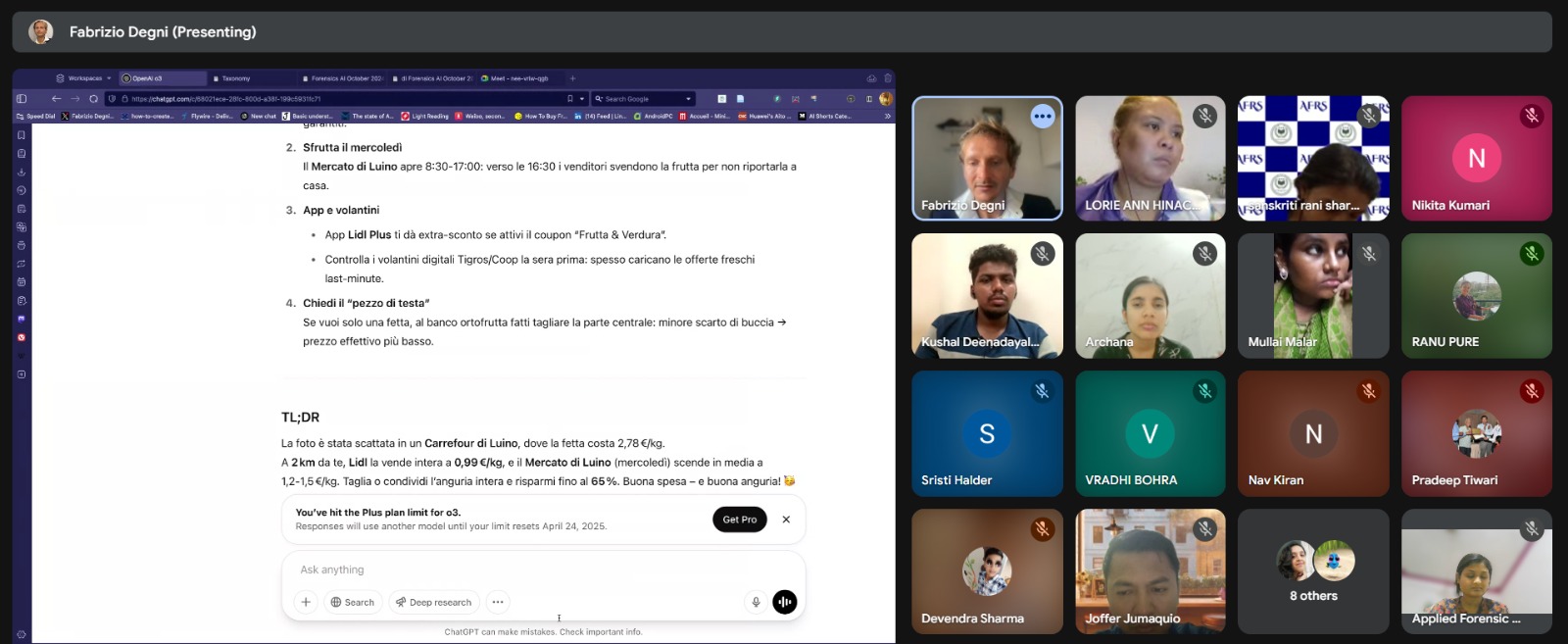Dismiss the Plus plan limit banner

coord(786,520)
